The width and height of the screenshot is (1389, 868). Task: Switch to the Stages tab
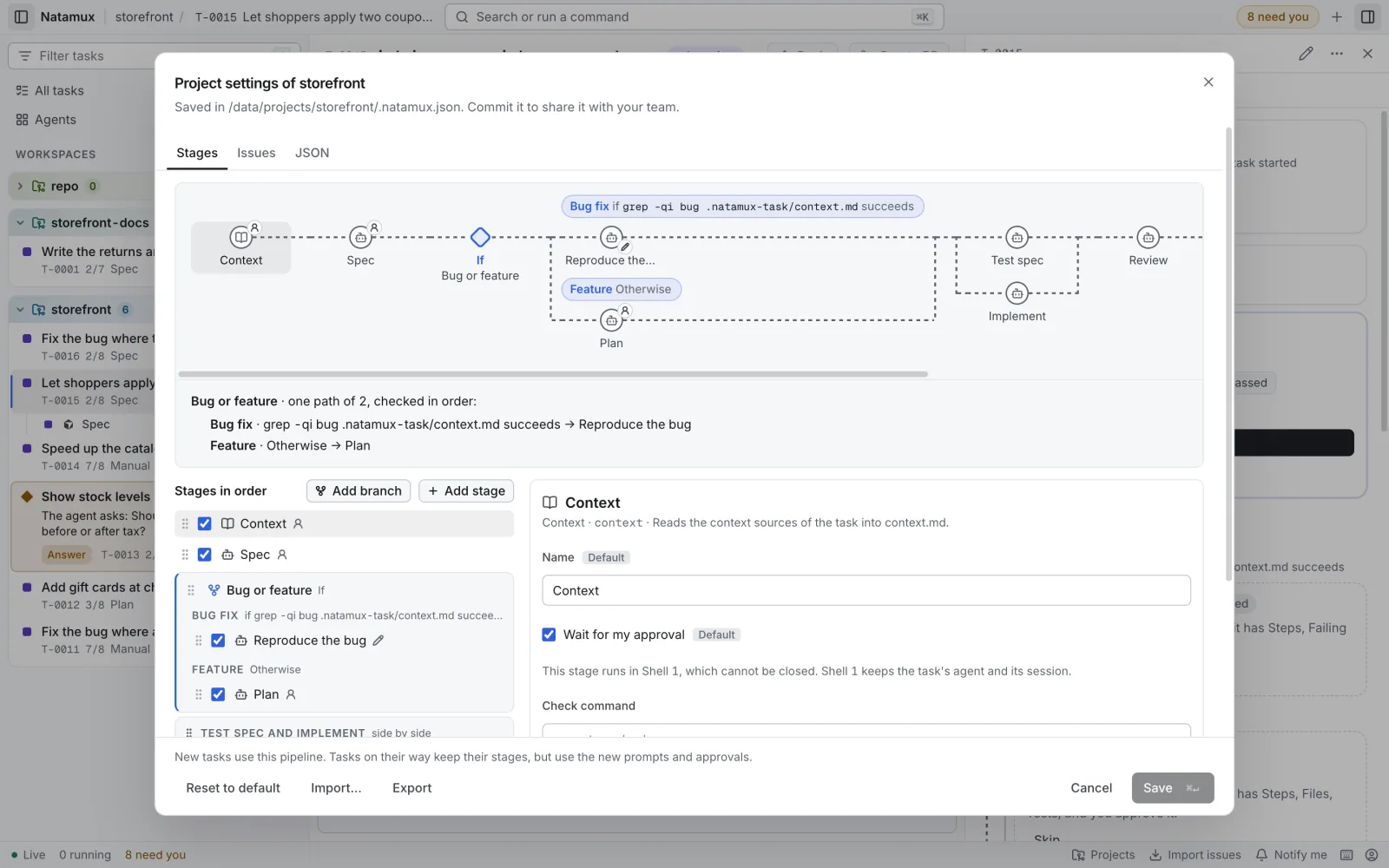[x=197, y=153]
